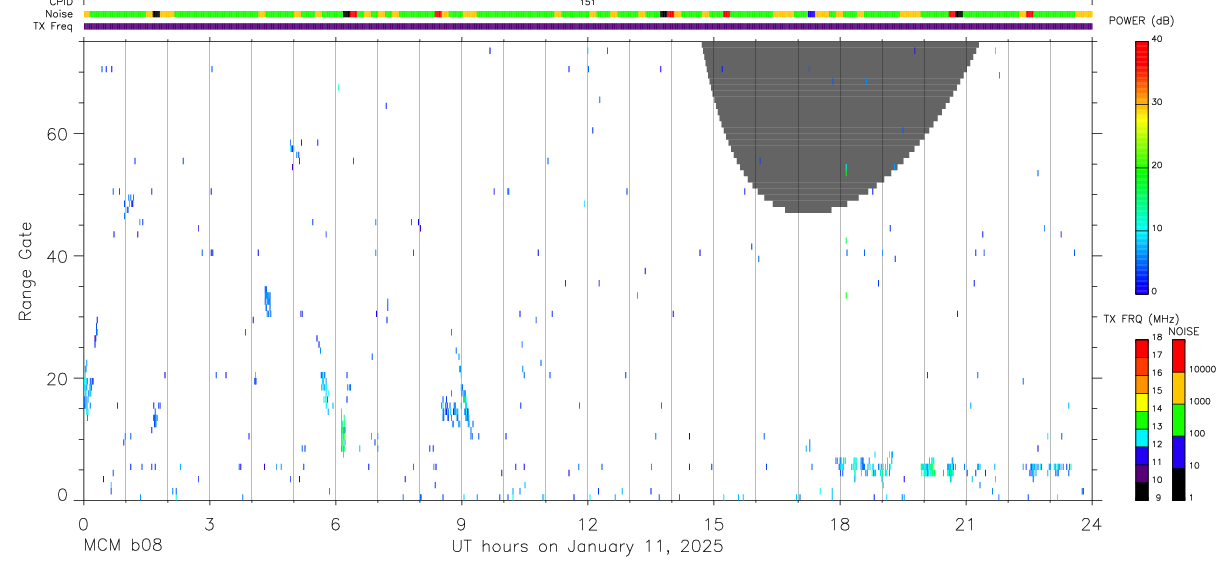Click the green segment of NOISE color bar

tap(1178, 420)
